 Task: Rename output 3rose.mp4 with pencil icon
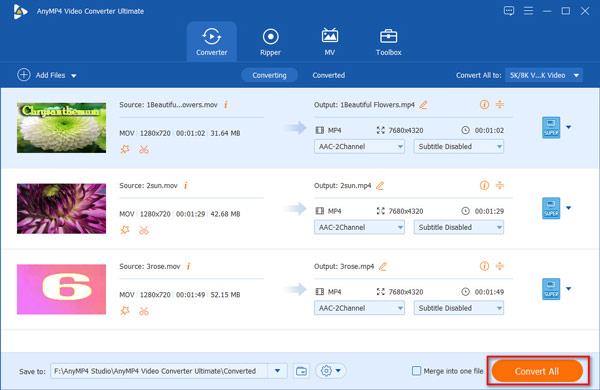tap(383, 266)
